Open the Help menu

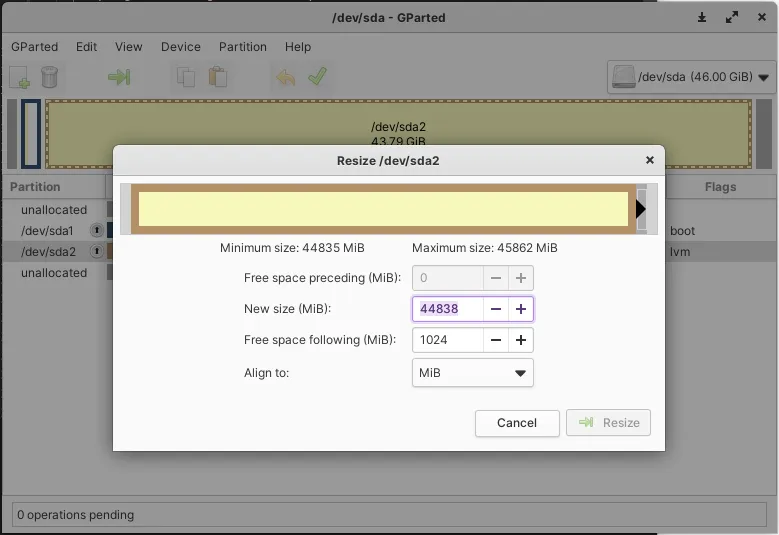pyautogui.click(x=298, y=47)
